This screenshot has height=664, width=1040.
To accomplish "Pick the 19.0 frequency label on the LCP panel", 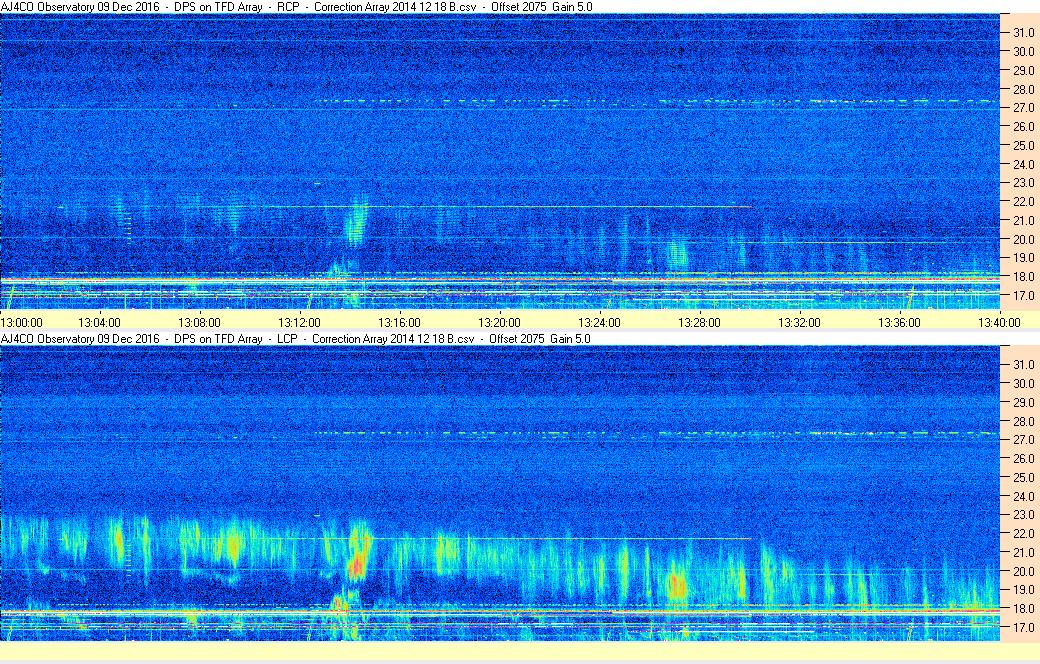I will pos(1023,590).
